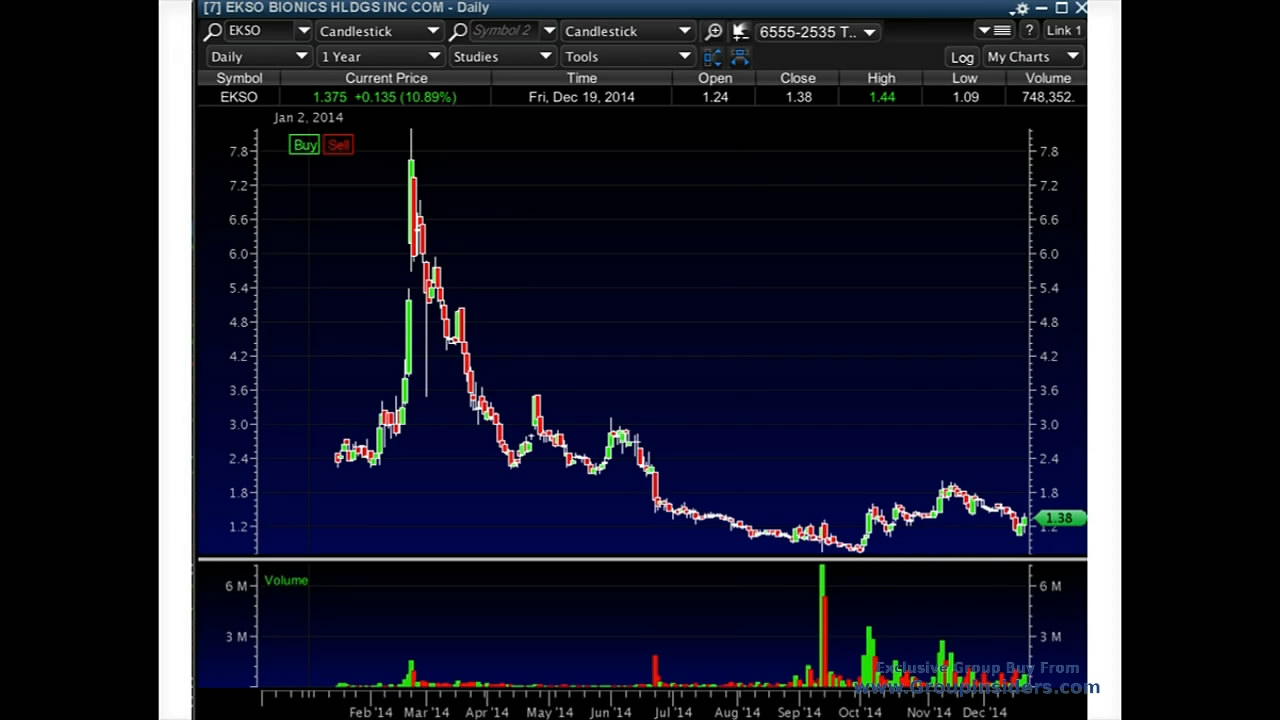The height and width of the screenshot is (720, 1280).
Task: Click the green Volume label in lower pane
Action: (286, 580)
